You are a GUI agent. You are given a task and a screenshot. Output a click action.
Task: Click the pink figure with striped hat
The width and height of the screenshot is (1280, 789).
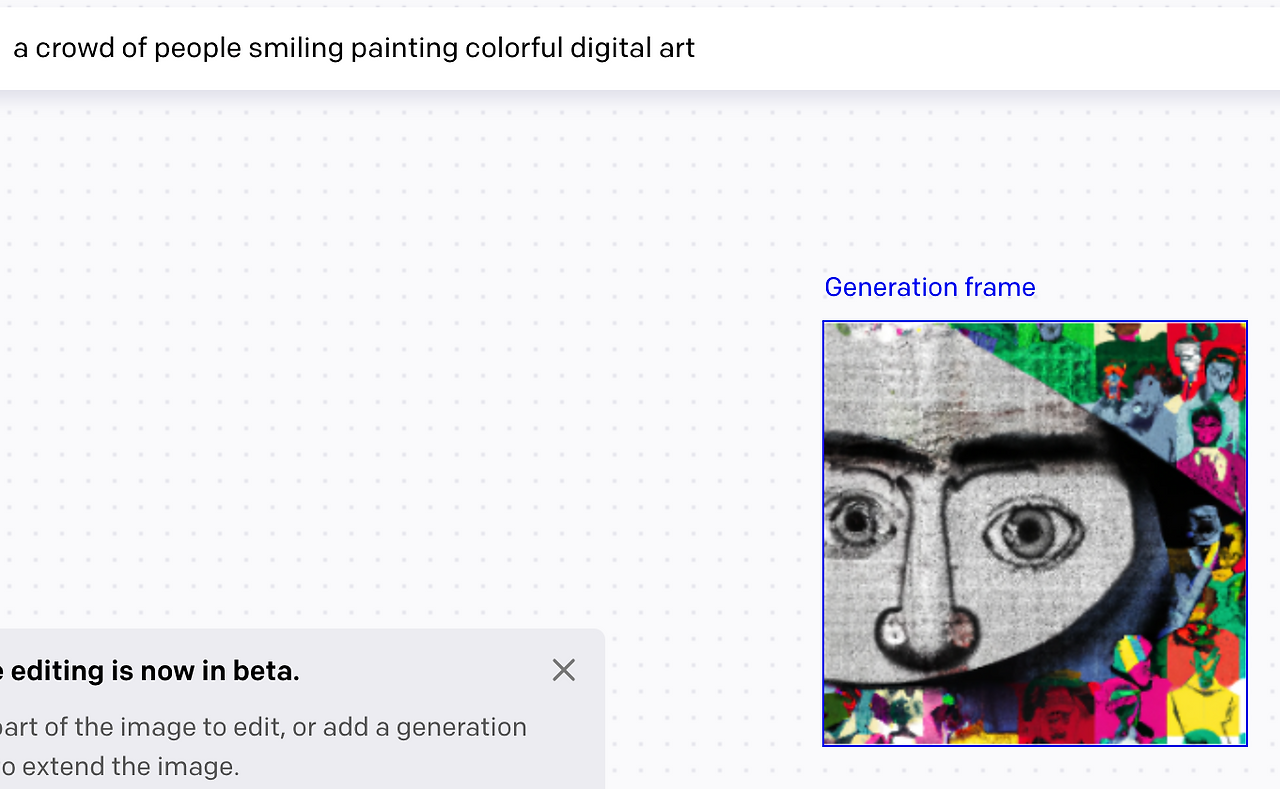pyautogui.click(x=1132, y=690)
